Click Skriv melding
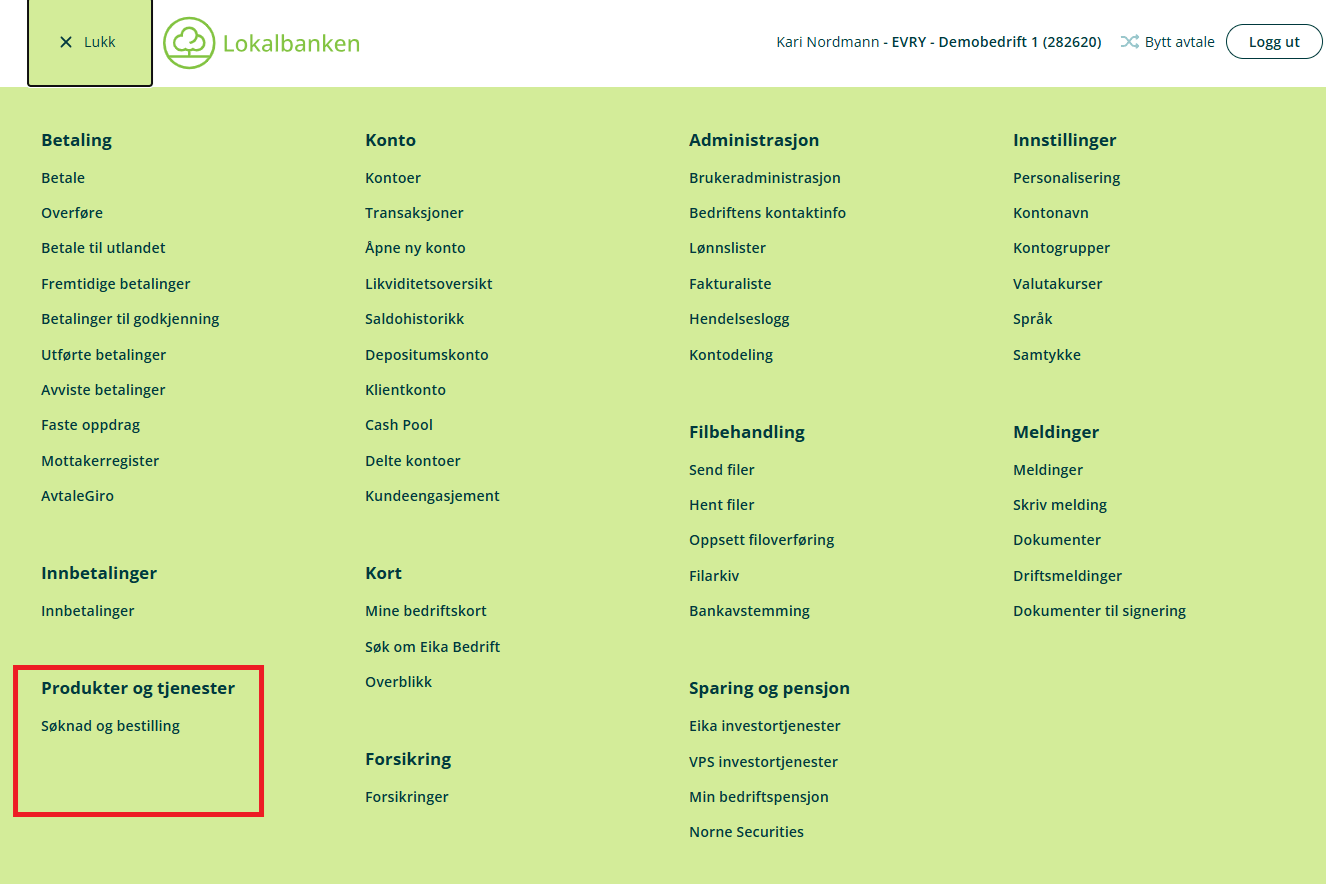This screenshot has height=884, width=1326. click(1059, 505)
